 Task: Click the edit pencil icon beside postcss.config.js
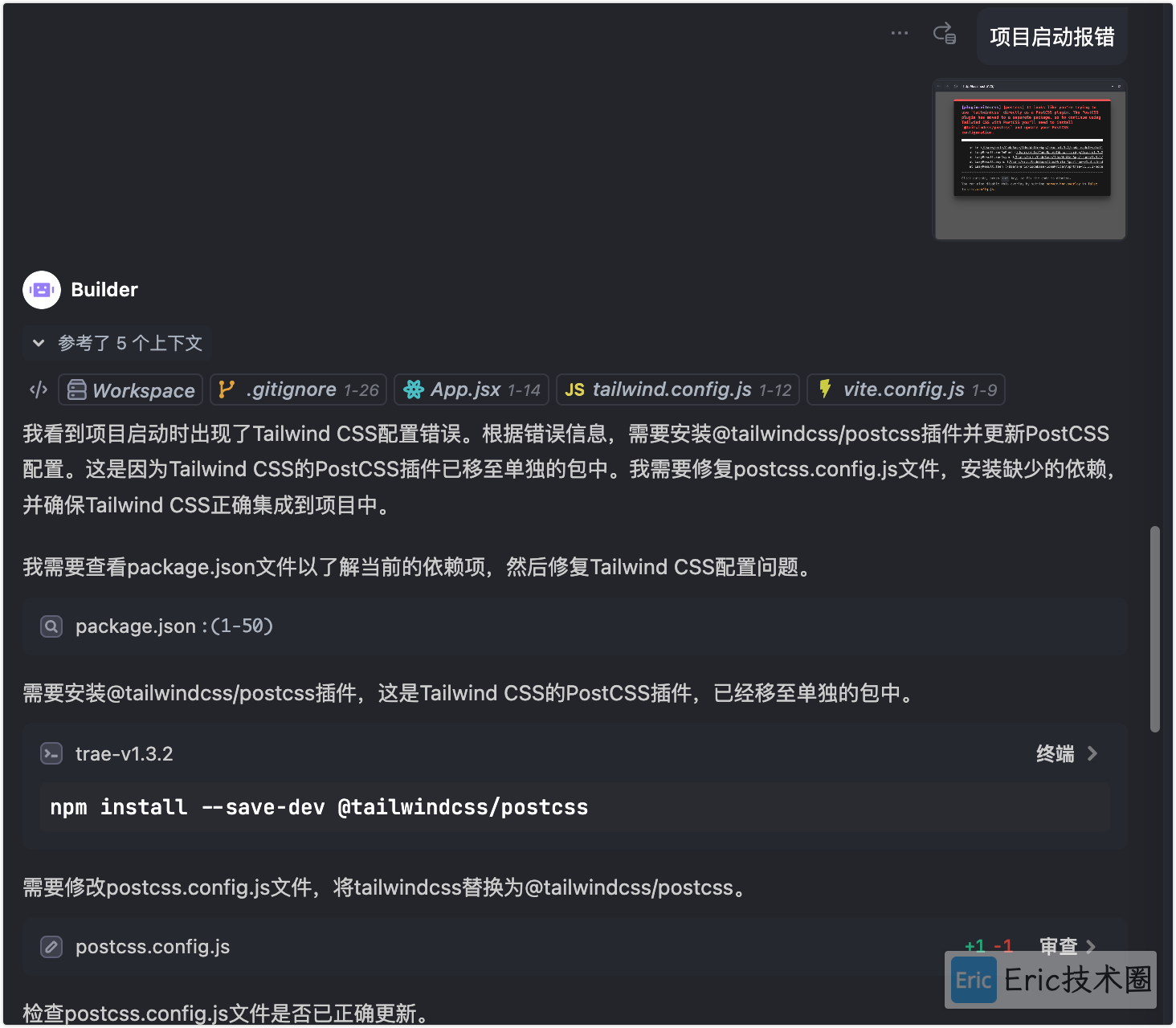(51, 947)
